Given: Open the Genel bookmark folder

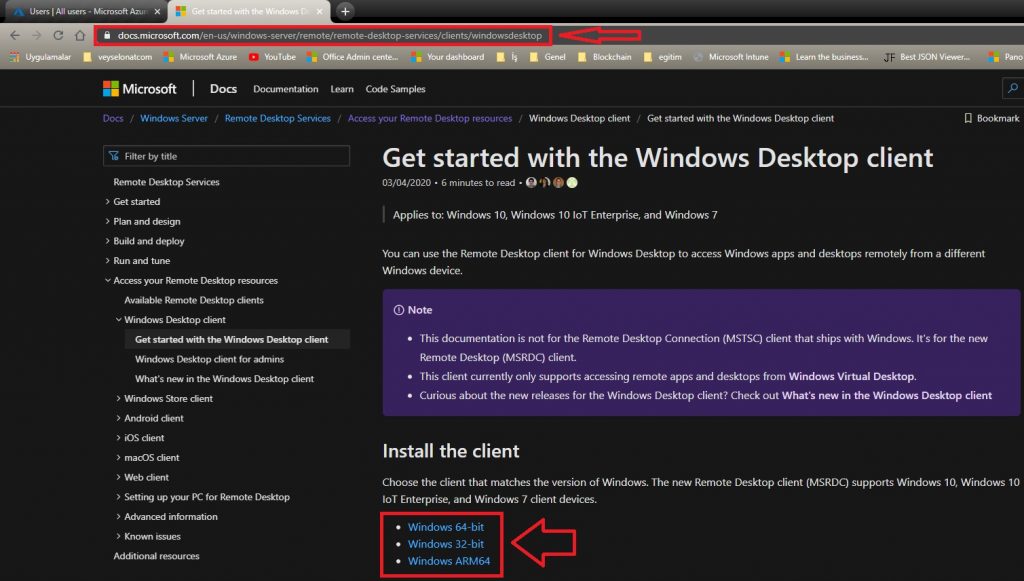Looking at the screenshot, I should pyautogui.click(x=547, y=57).
